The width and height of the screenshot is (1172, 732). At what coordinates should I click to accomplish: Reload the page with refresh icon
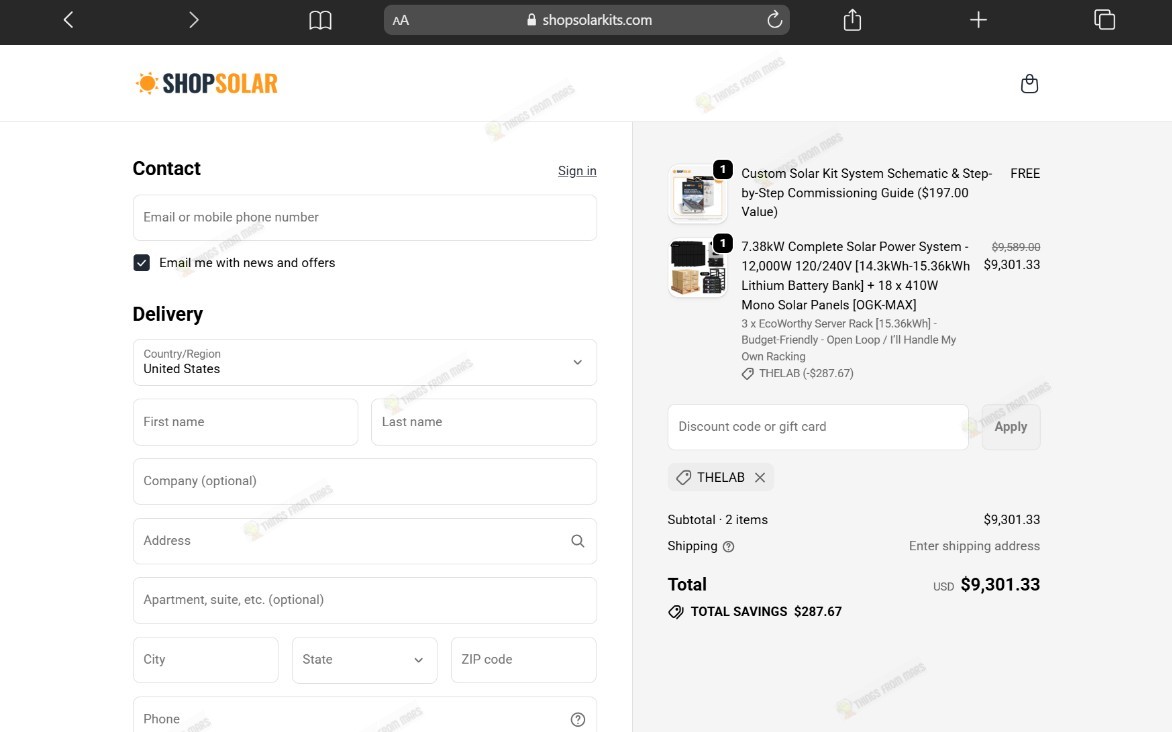[774, 19]
